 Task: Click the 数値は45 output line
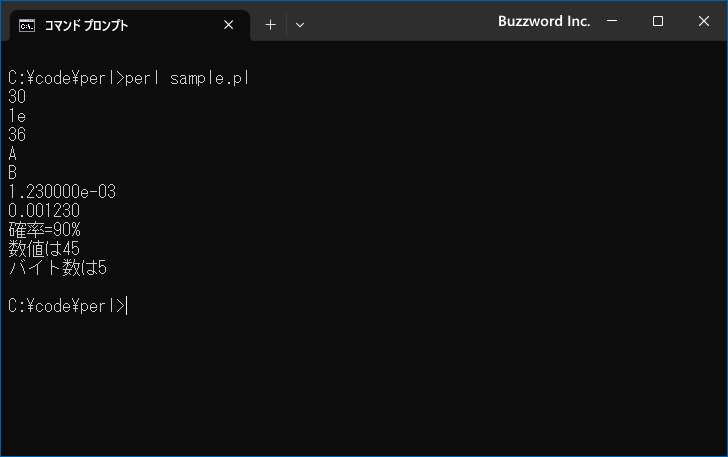point(44,249)
